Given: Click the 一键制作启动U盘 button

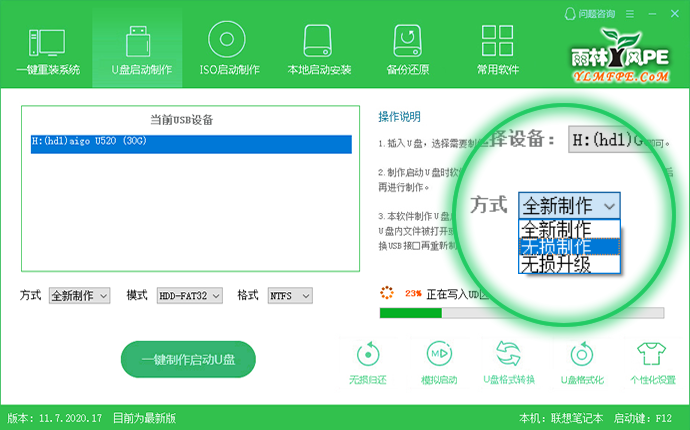Looking at the screenshot, I should click(x=188, y=359).
